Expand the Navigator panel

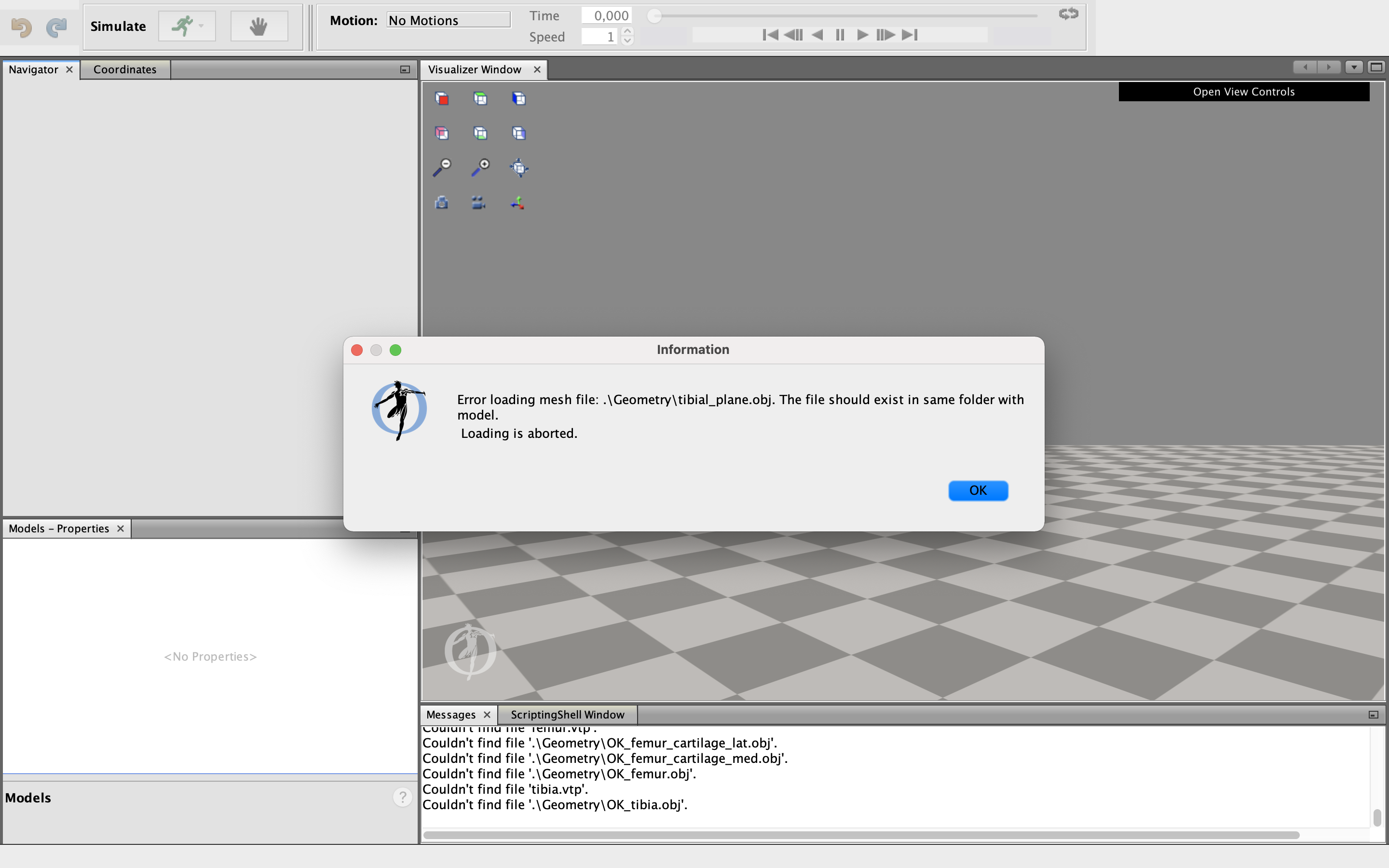click(x=405, y=69)
